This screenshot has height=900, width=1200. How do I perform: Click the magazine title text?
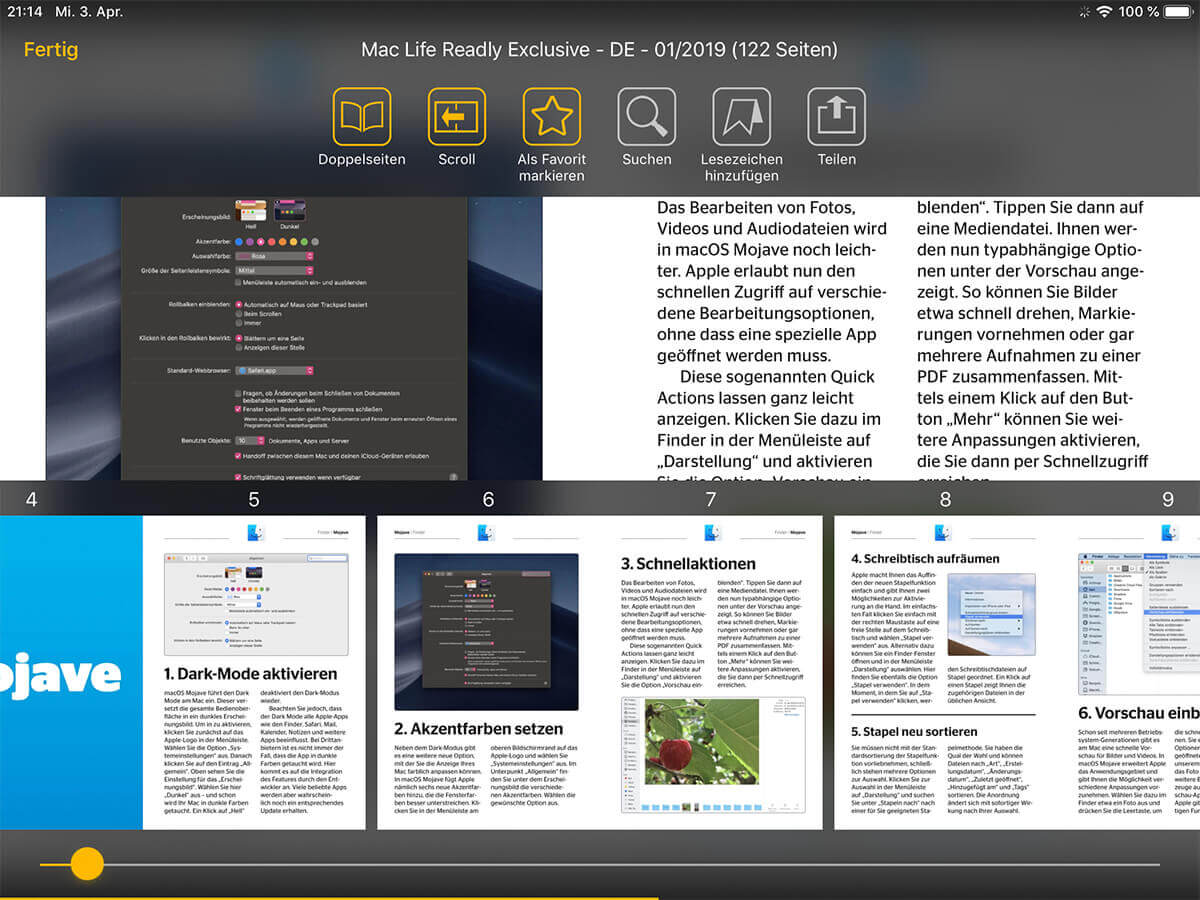pyautogui.click(x=599, y=50)
